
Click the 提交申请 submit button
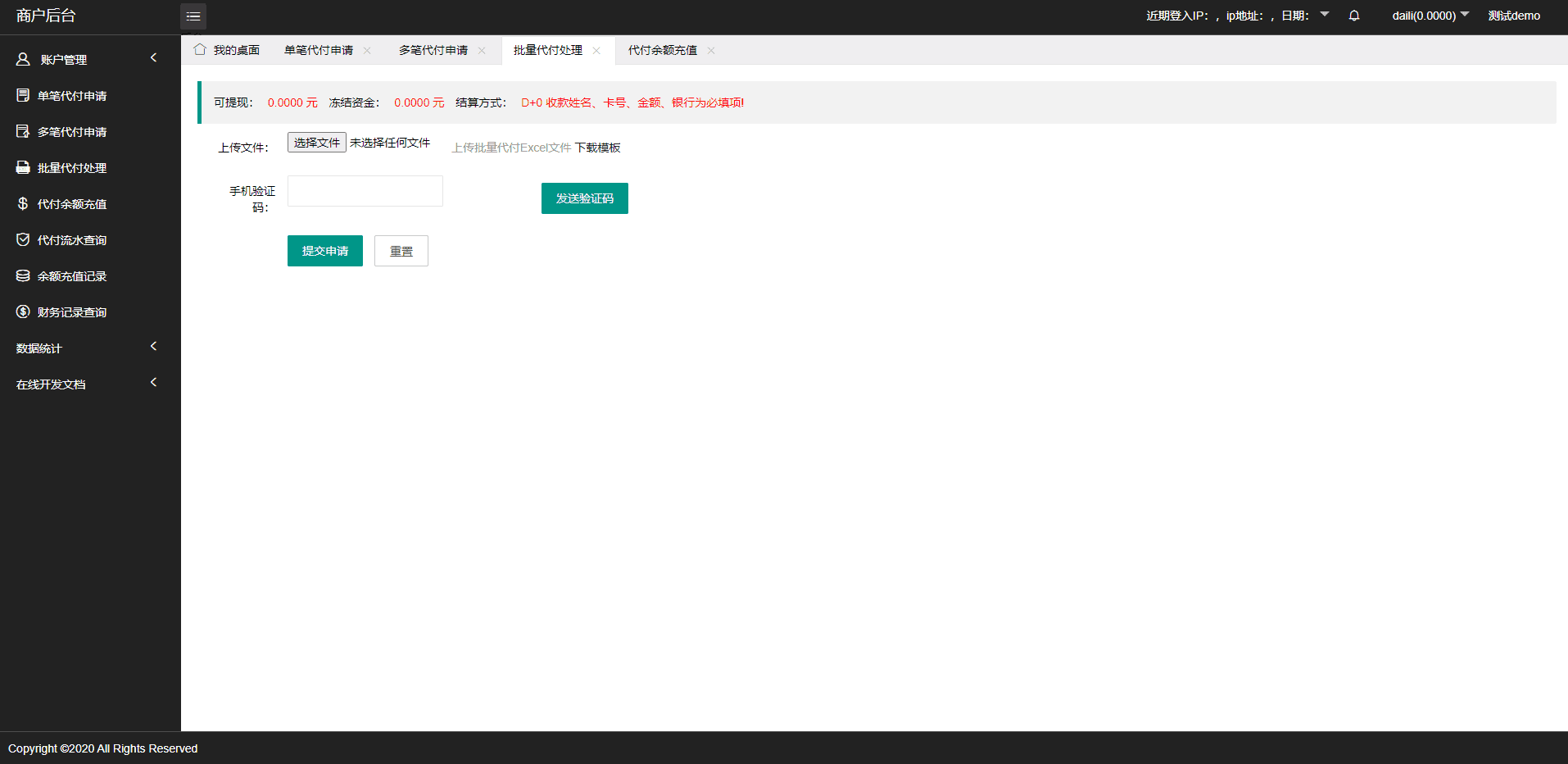click(324, 251)
